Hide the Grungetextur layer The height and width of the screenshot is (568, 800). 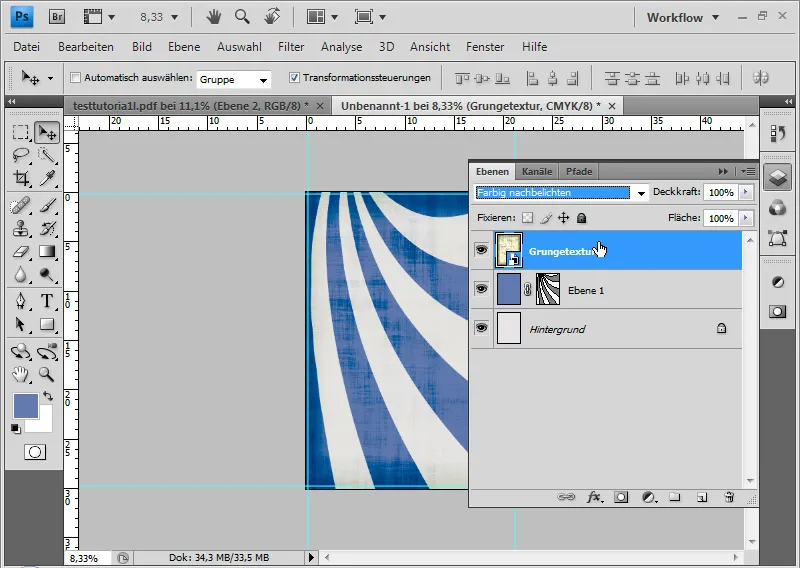[x=481, y=250]
